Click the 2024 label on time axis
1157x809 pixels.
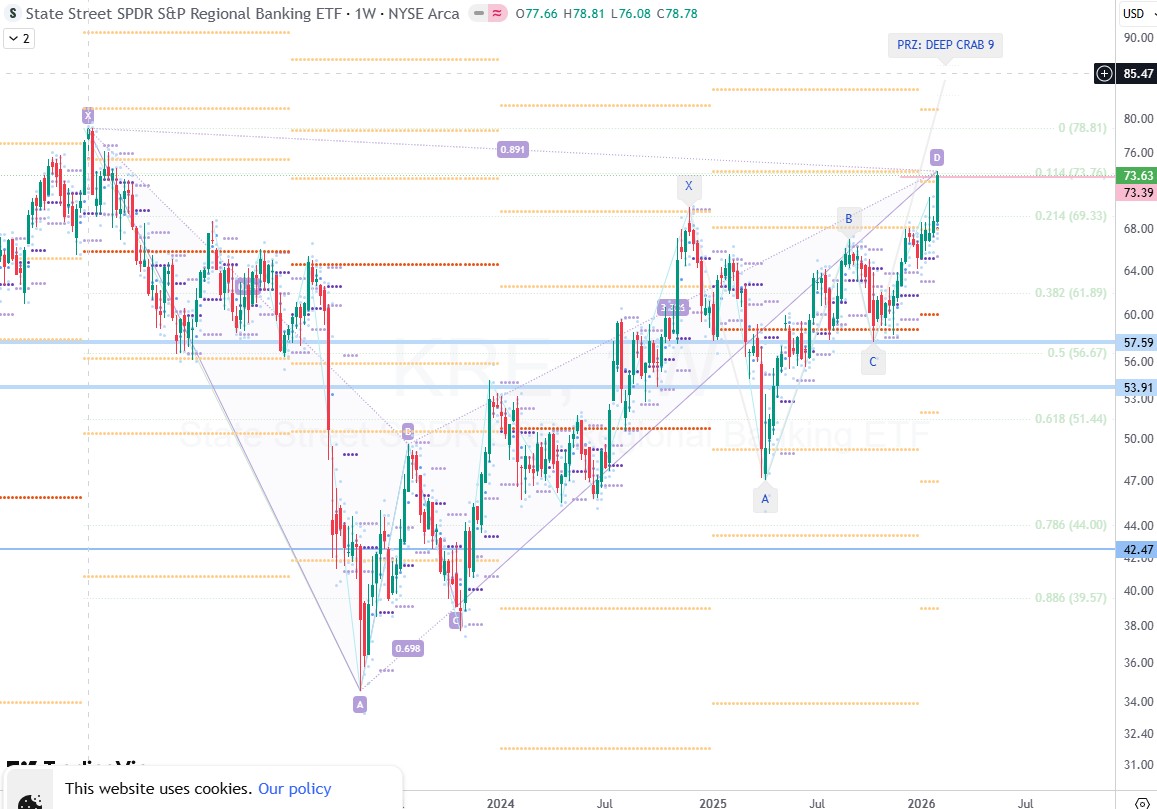500,802
